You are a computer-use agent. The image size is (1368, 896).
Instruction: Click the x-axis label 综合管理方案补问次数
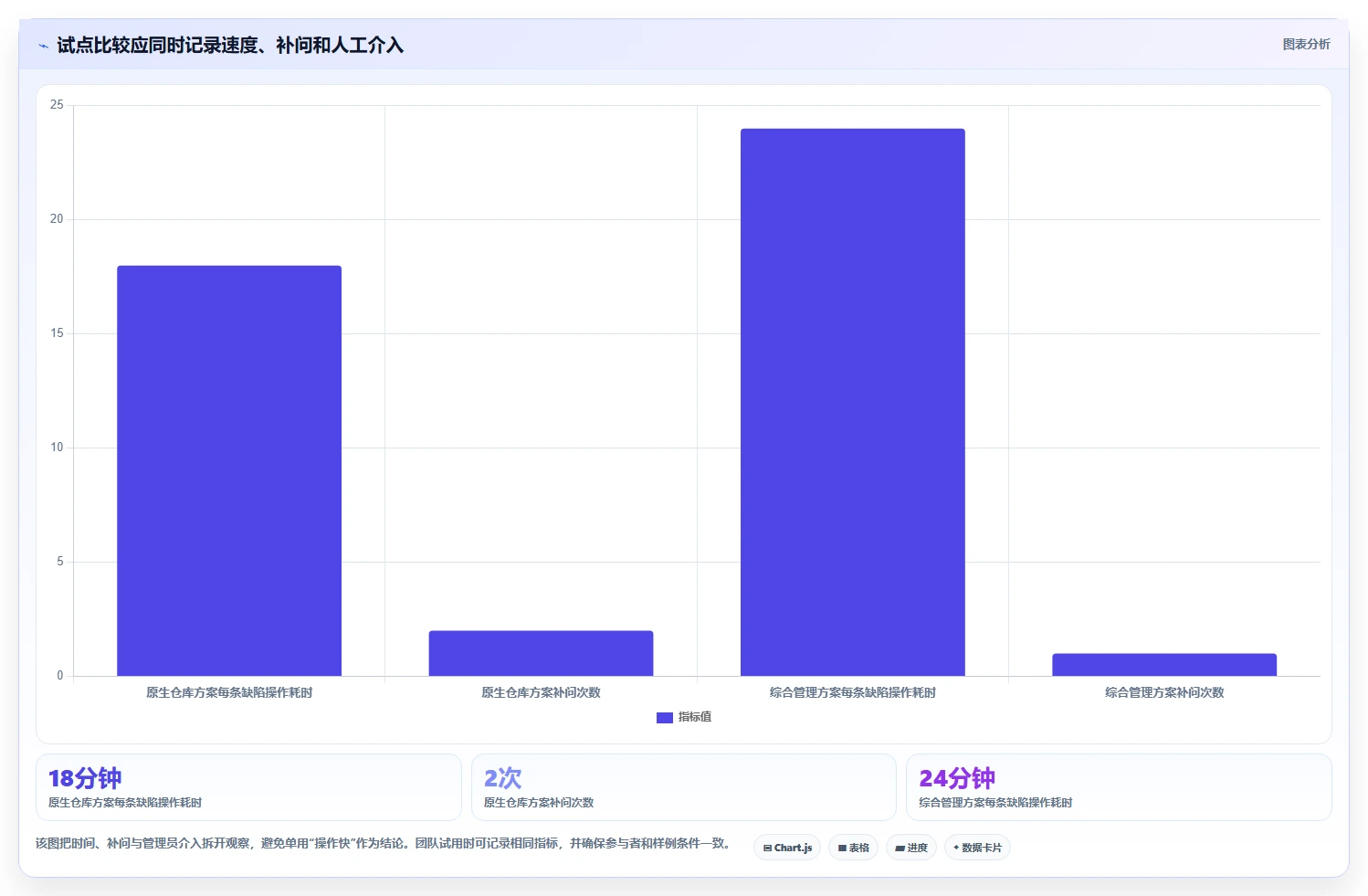tap(1164, 692)
